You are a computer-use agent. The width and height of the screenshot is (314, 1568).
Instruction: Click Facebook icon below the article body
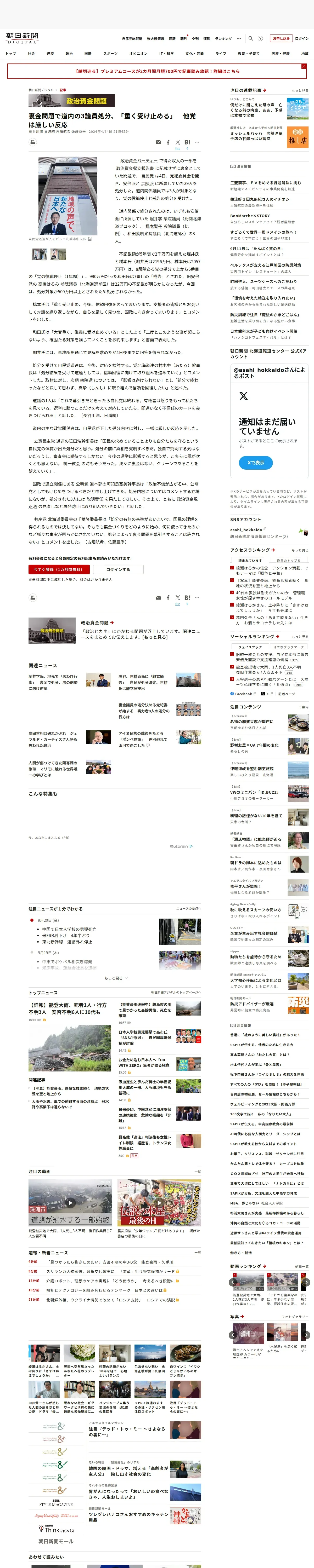pyautogui.click(x=168, y=598)
